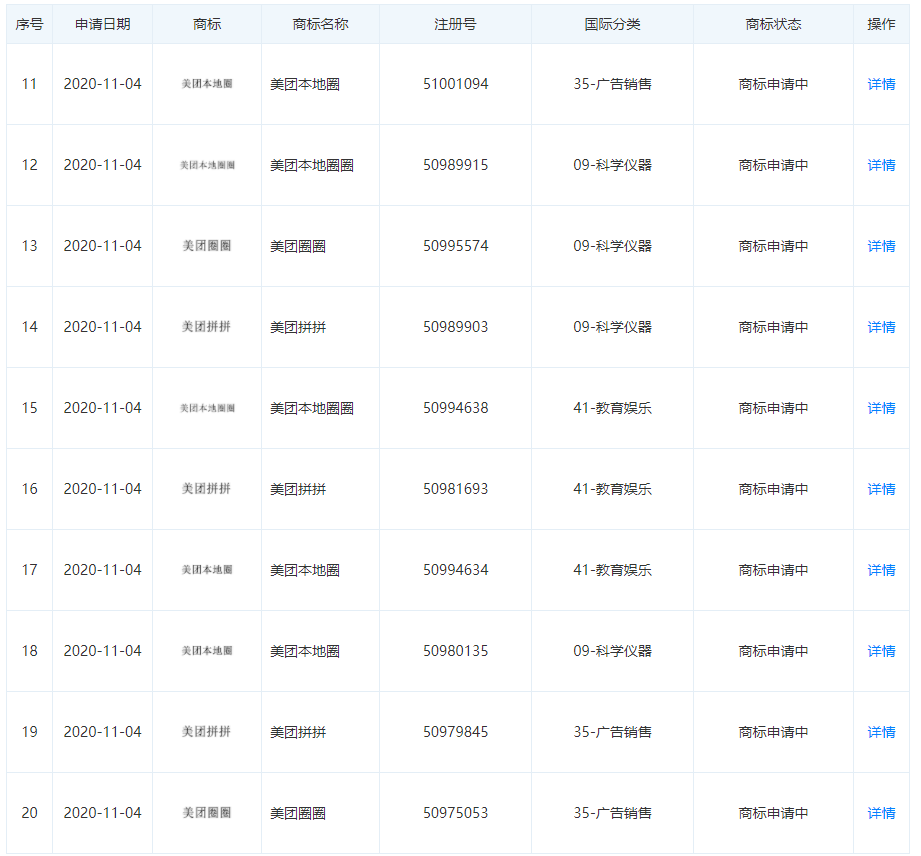
Task: Click 详情 link in row 18
Action: [881, 651]
